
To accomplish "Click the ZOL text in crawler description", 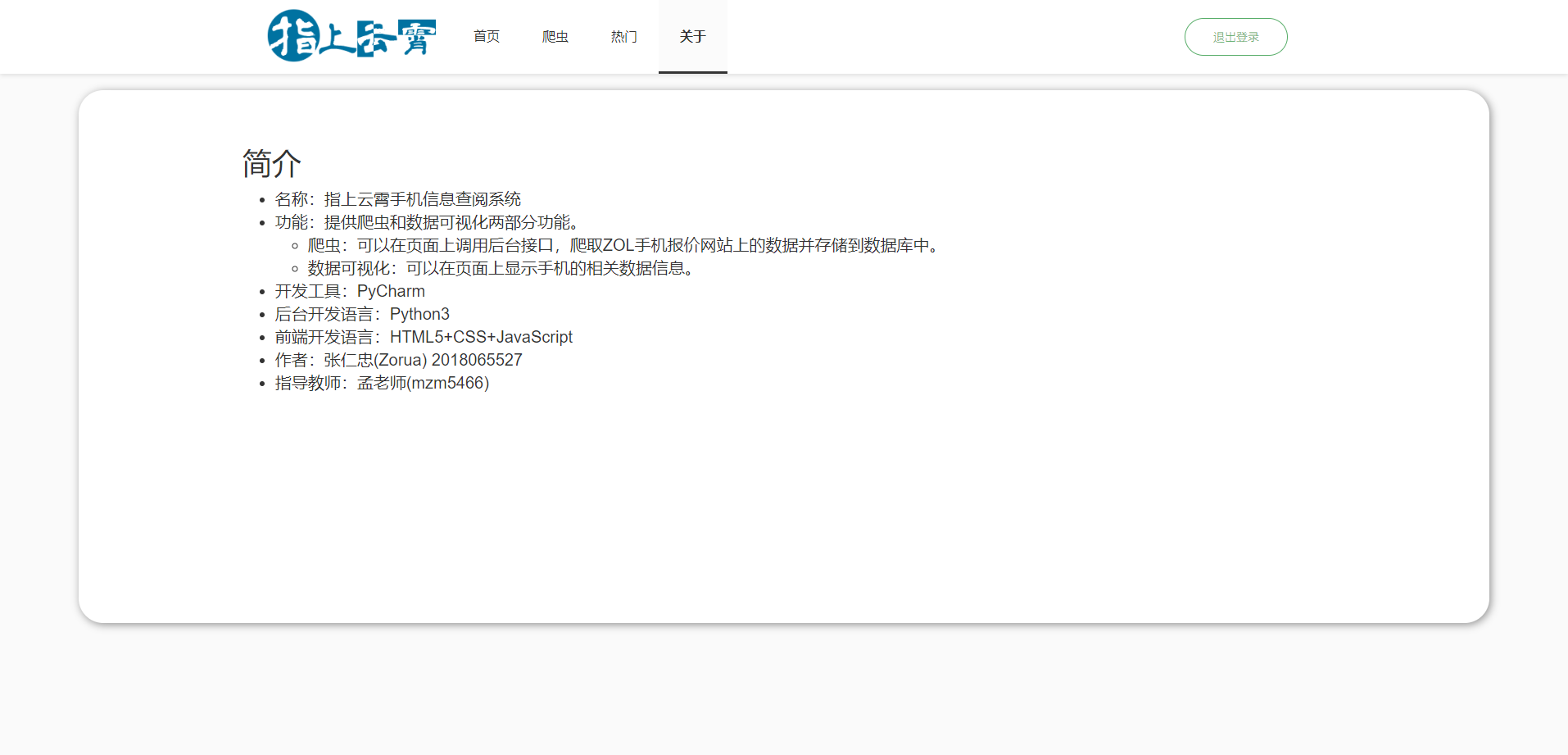I will pyautogui.click(x=619, y=245).
